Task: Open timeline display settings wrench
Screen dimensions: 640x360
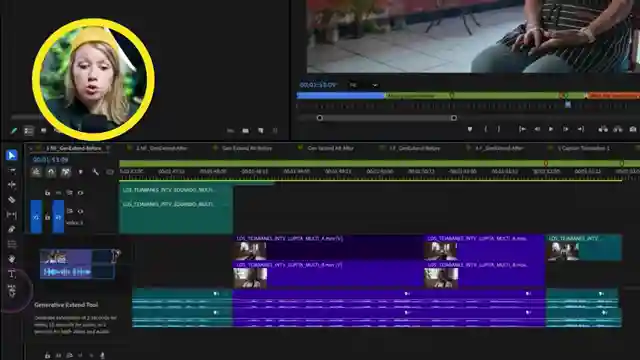Action: (95, 172)
